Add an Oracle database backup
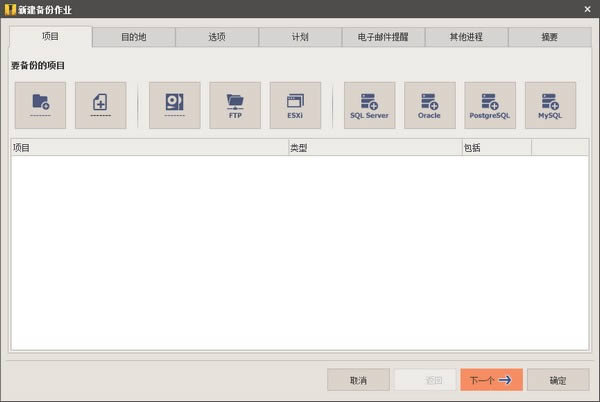The height and width of the screenshot is (402, 600). 430,105
